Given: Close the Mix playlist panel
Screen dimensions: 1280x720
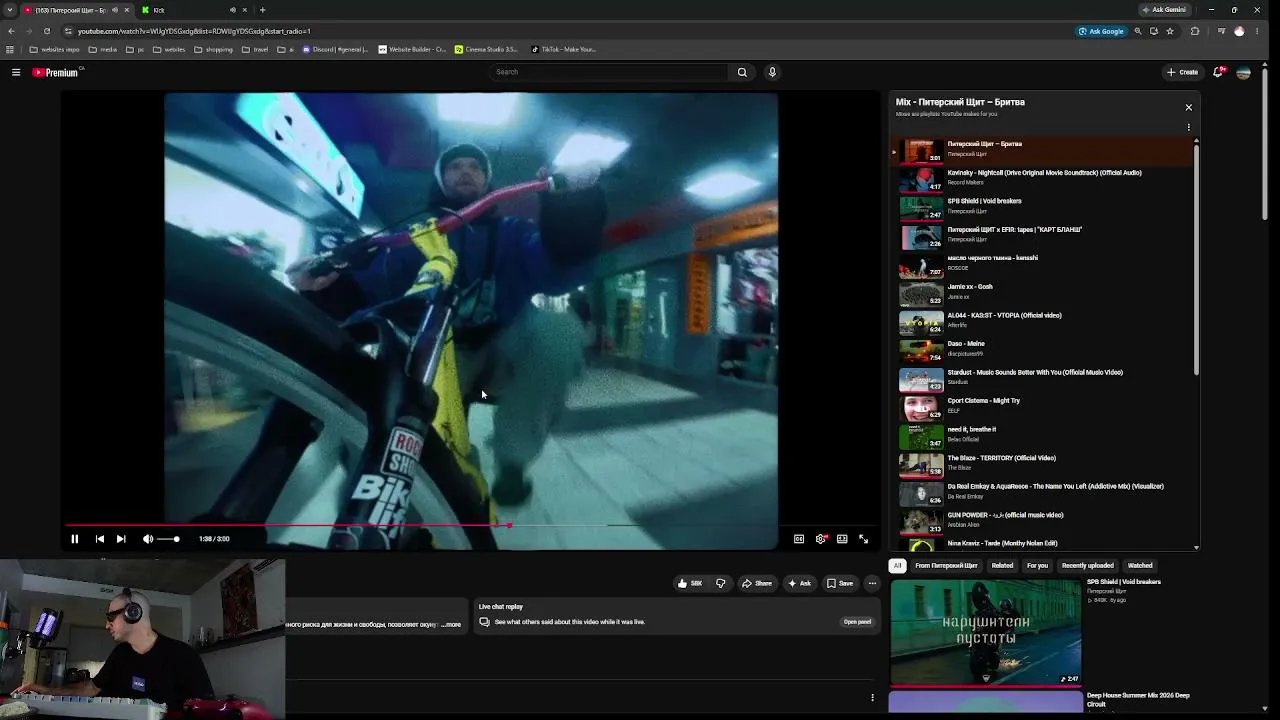Looking at the screenshot, I should tap(1189, 107).
